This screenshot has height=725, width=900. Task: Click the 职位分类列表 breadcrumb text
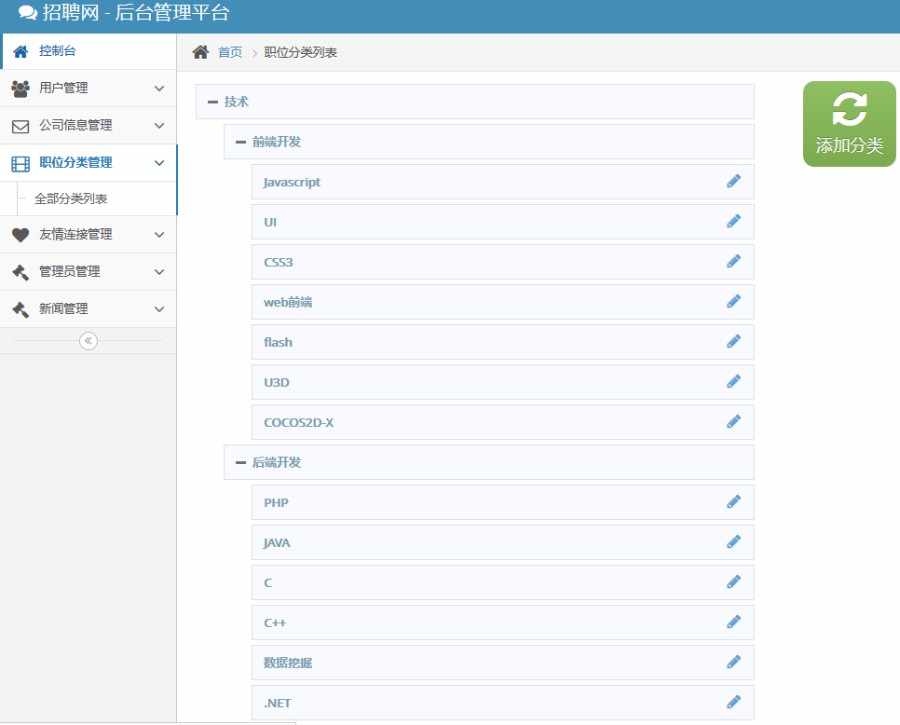pos(300,52)
